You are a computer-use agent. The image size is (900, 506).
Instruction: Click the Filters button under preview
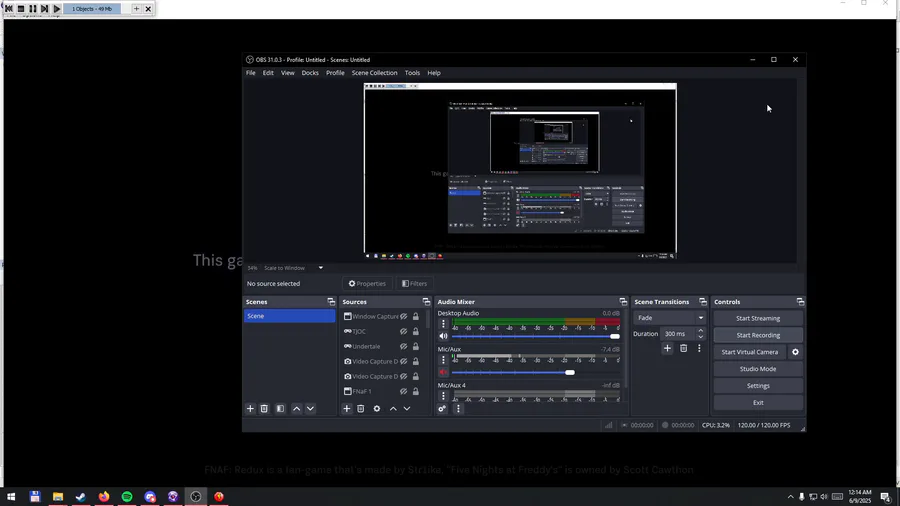pos(414,283)
